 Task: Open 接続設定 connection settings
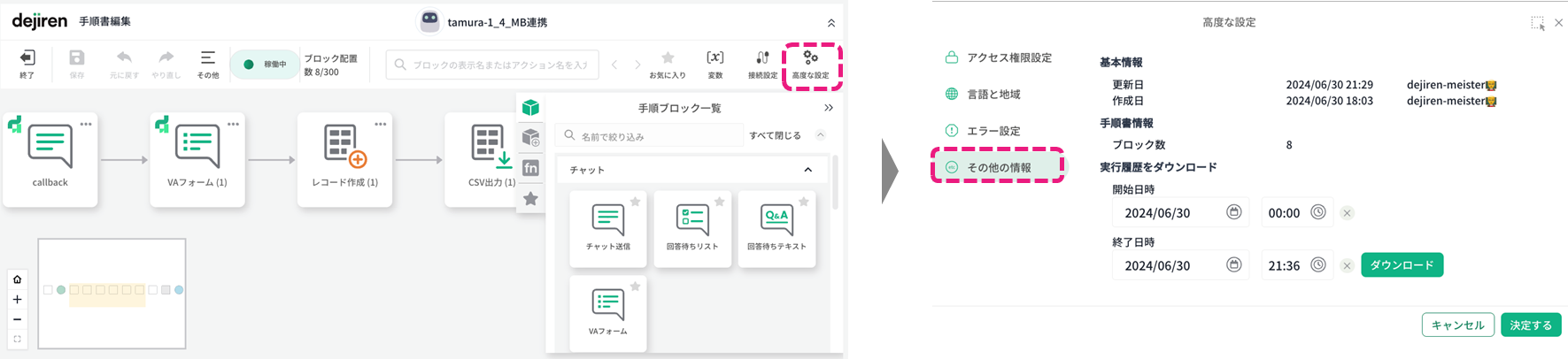coord(762,58)
